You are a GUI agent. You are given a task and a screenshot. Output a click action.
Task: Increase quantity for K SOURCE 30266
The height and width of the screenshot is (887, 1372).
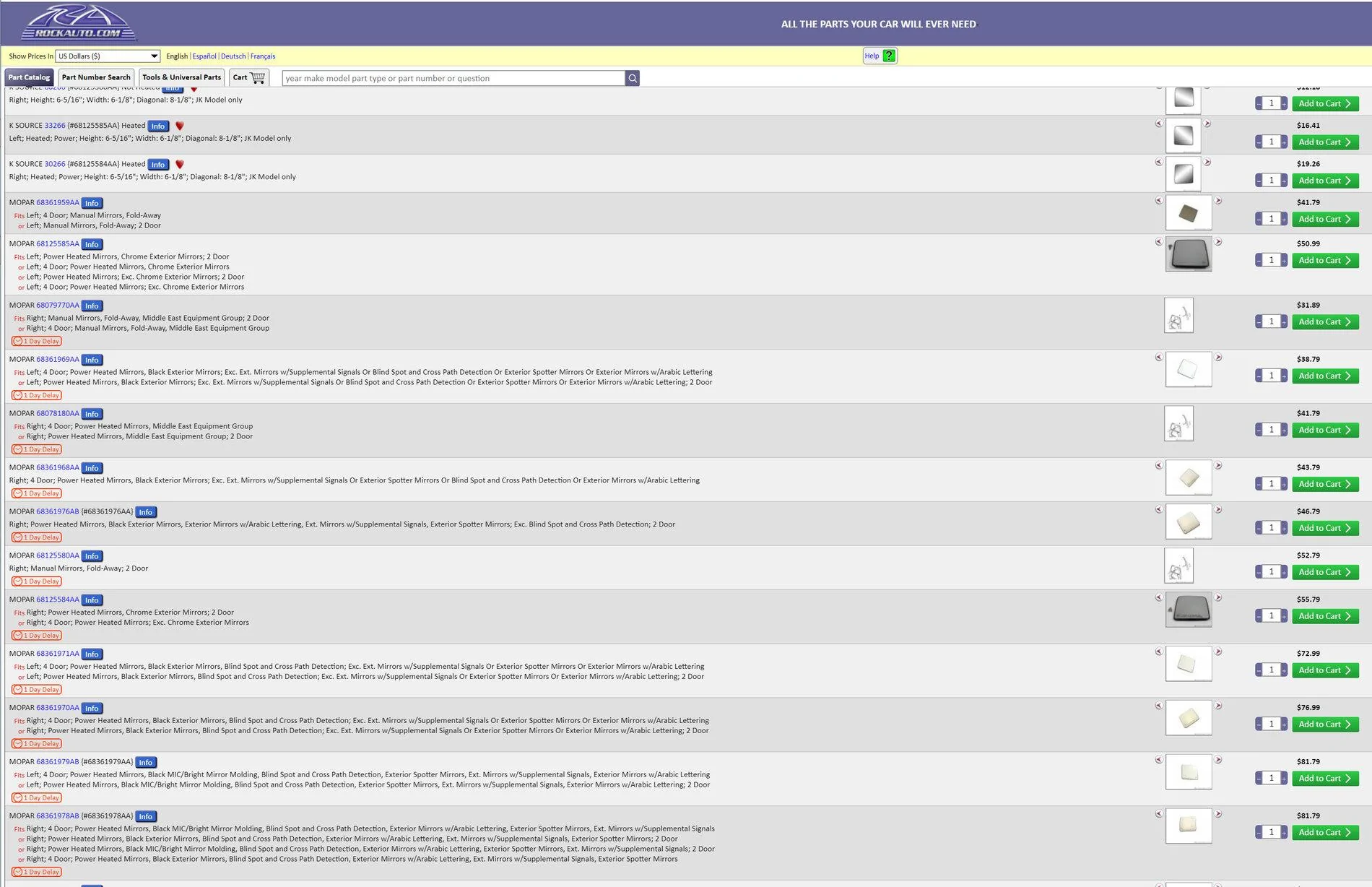tap(1284, 181)
